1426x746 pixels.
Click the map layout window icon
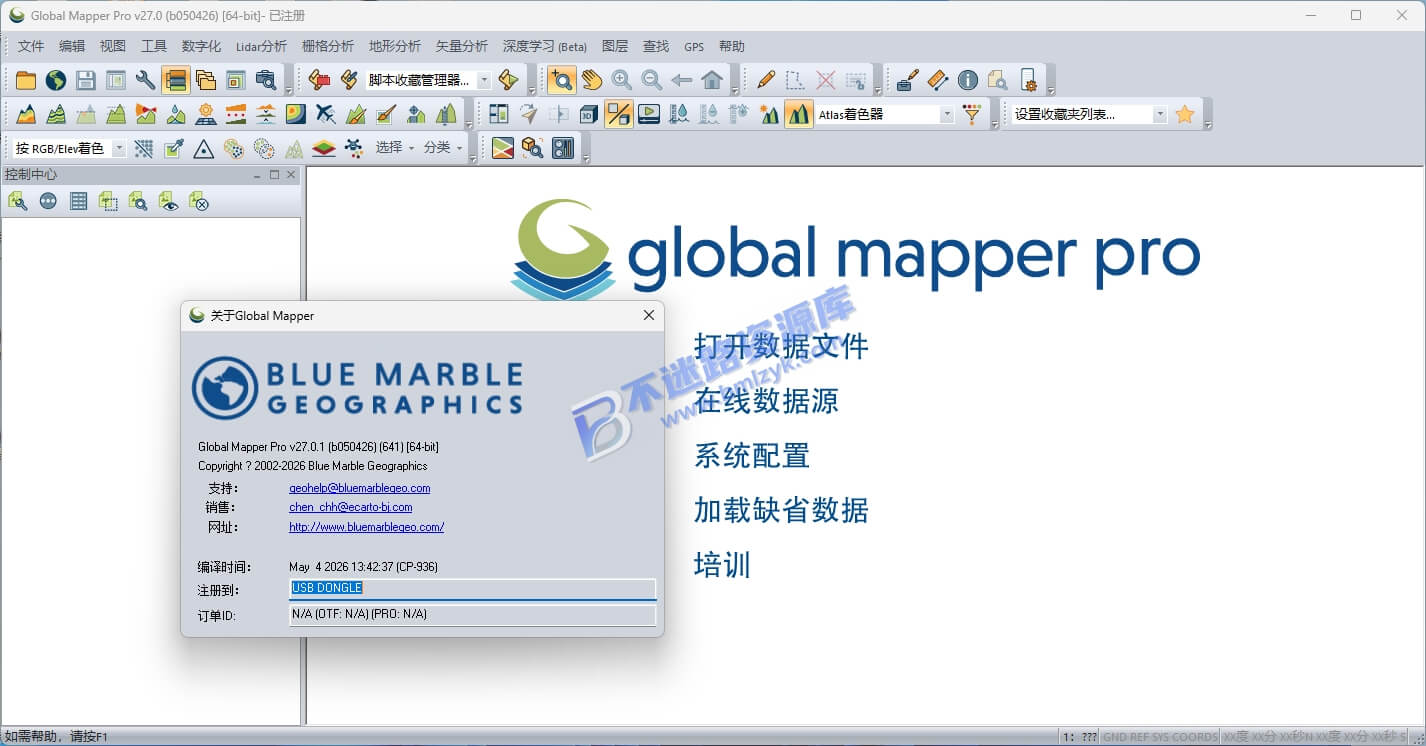[116, 80]
